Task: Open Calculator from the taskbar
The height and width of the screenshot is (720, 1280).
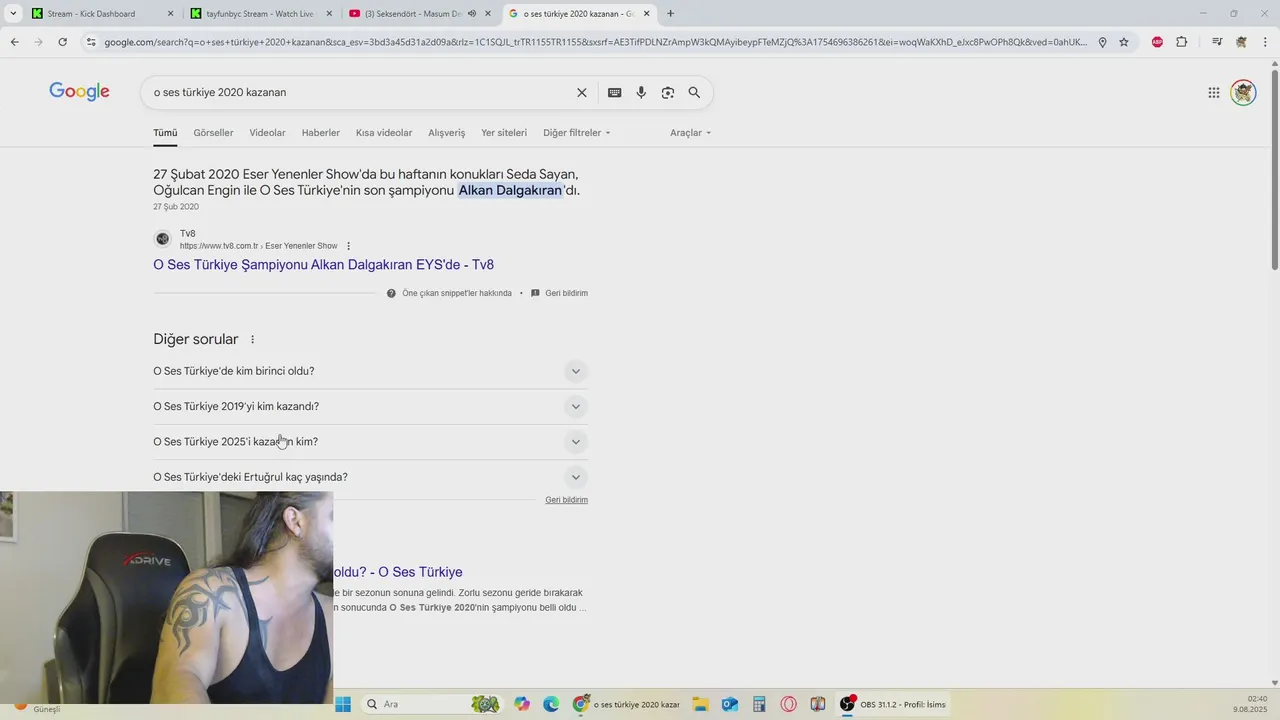Action: (x=759, y=704)
